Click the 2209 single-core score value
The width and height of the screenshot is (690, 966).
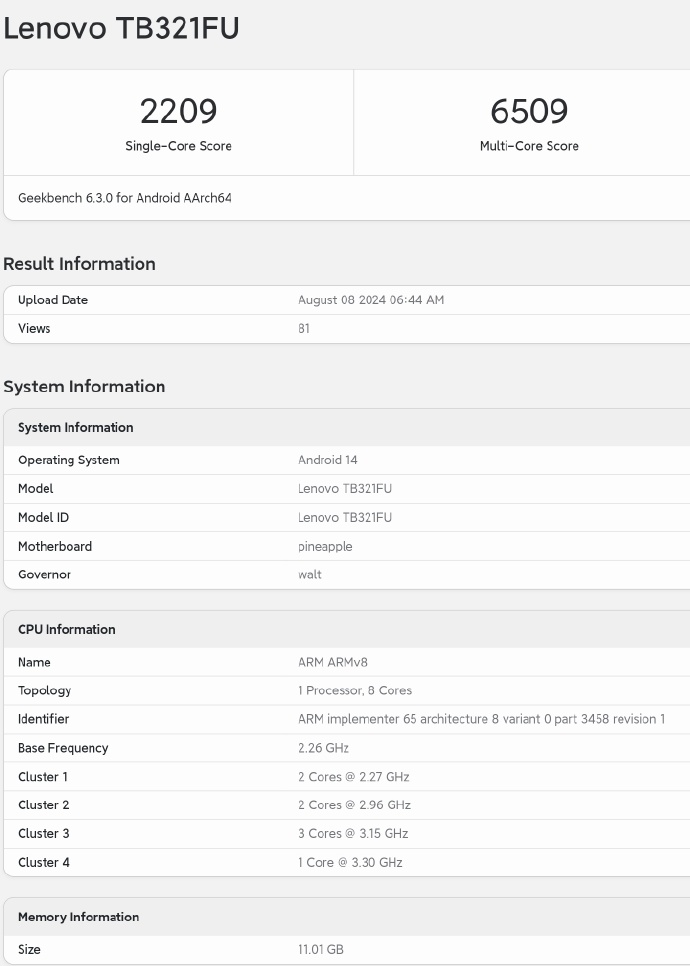pos(178,111)
